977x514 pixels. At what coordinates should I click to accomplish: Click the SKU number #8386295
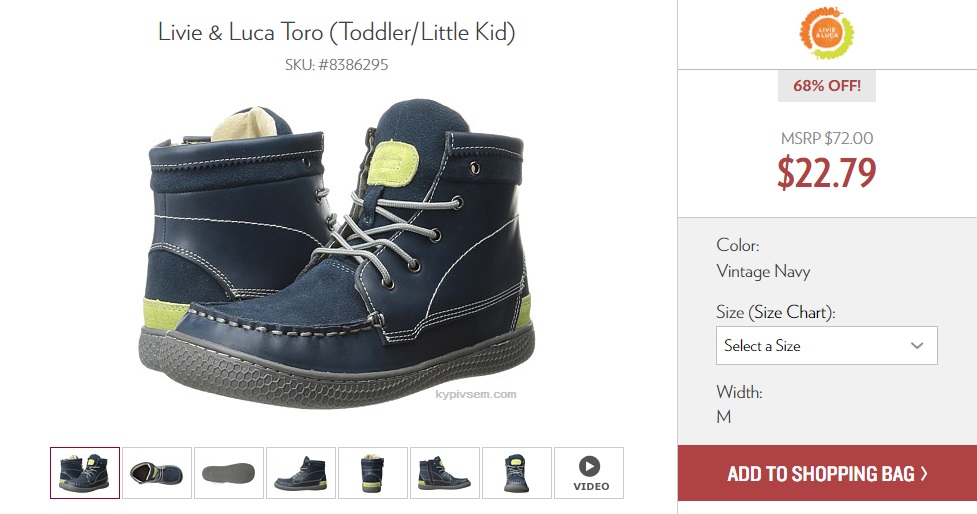pos(353,65)
